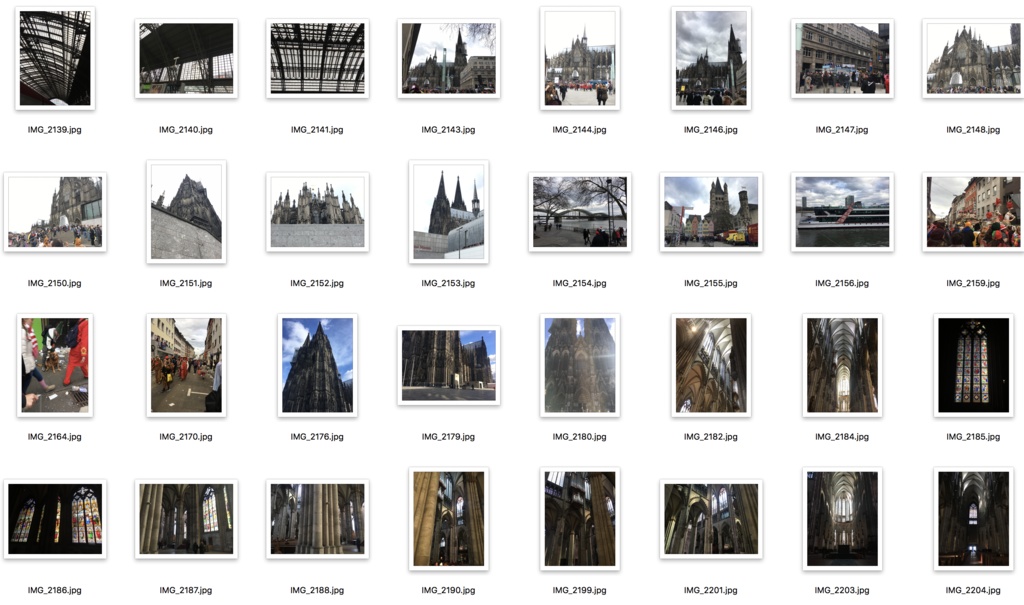Select the IMG_2170.jpg thumbnail
The image size is (1024, 605).
186,365
